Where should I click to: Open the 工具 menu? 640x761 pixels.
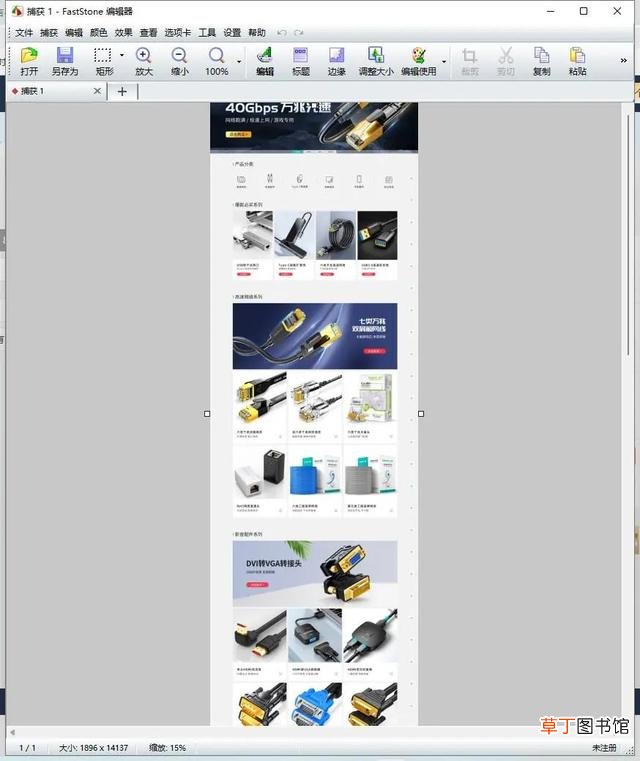point(207,33)
